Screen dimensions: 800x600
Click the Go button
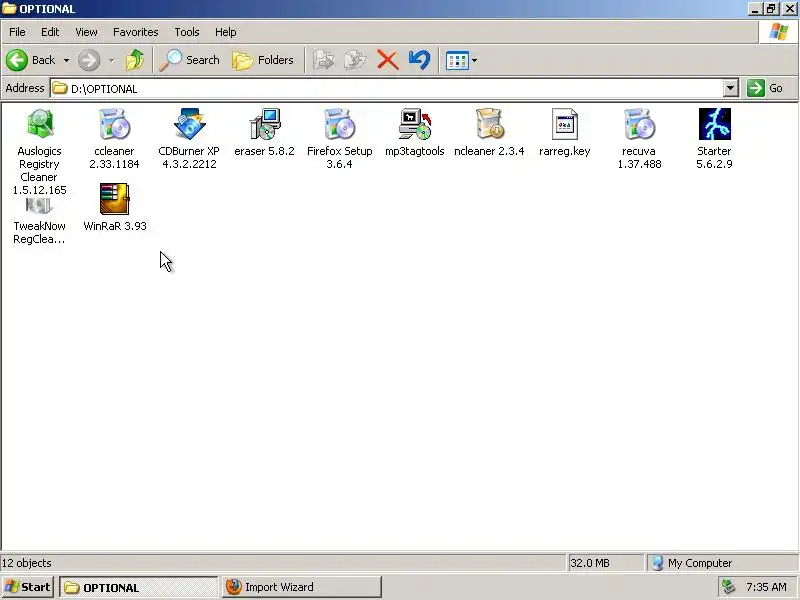pos(765,88)
